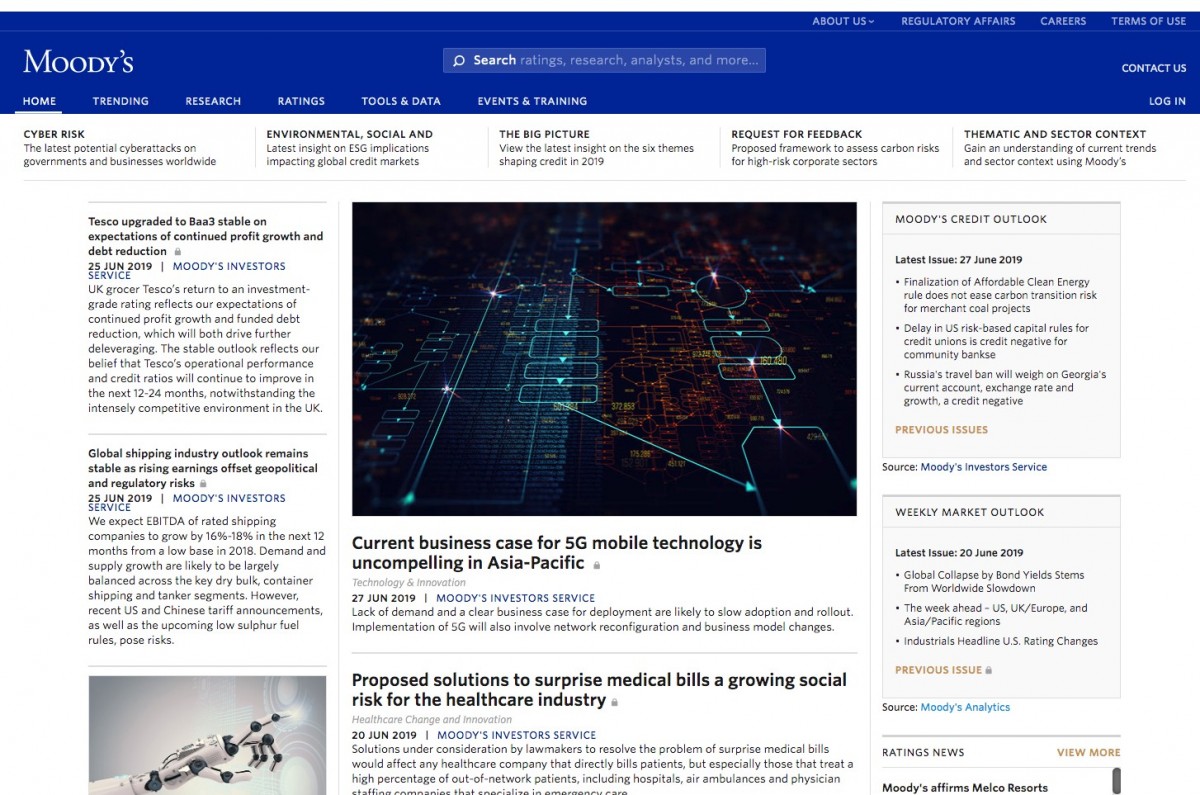The width and height of the screenshot is (1200, 795).
Task: Click Previous Issue in Weekly Market Outlook
Action: [x=938, y=670]
